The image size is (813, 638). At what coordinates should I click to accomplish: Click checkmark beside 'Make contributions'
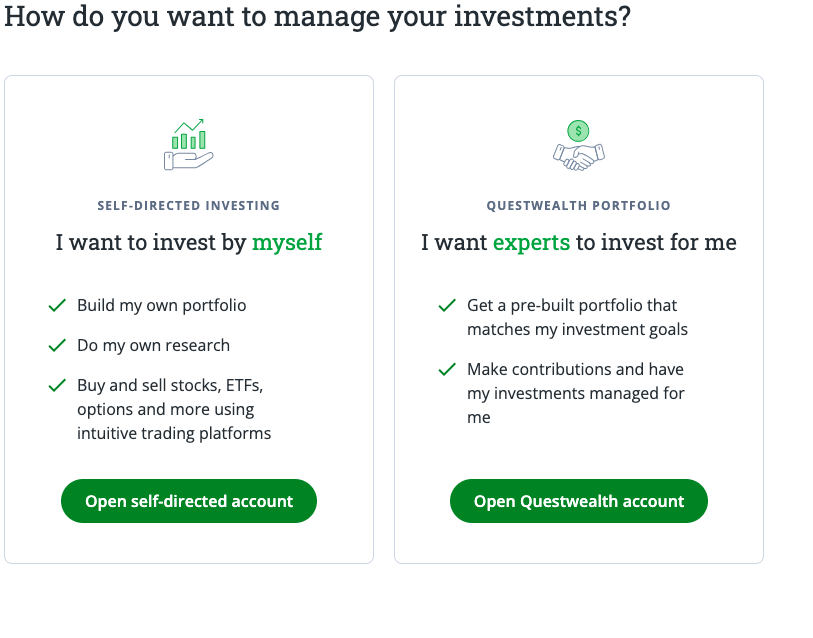point(446,368)
